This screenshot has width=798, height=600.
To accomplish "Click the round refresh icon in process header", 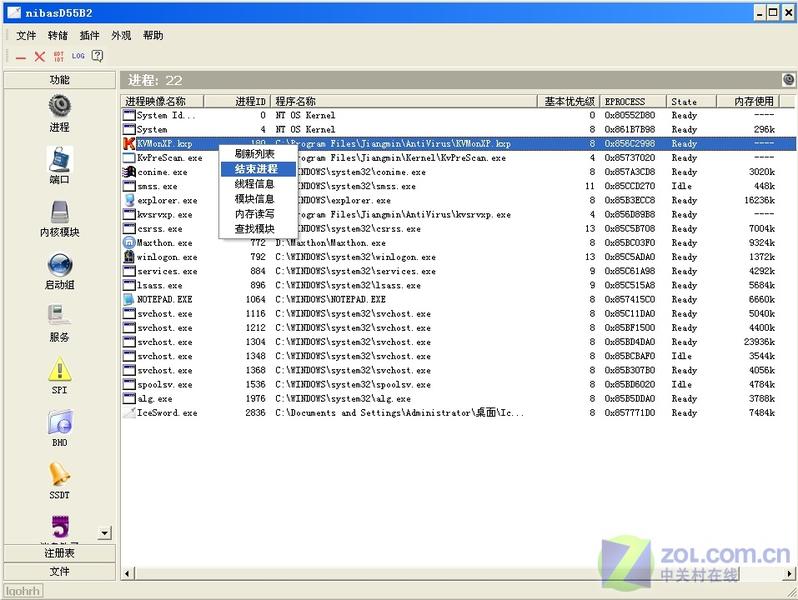I will point(788,79).
